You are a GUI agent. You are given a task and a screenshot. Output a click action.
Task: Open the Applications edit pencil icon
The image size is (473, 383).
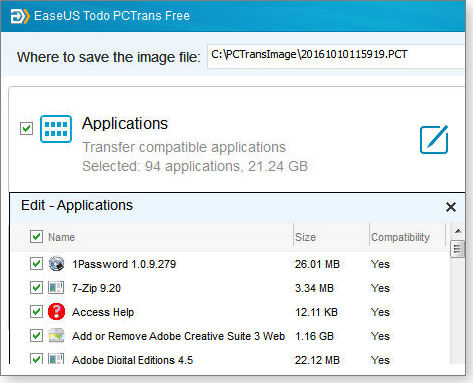[434, 139]
